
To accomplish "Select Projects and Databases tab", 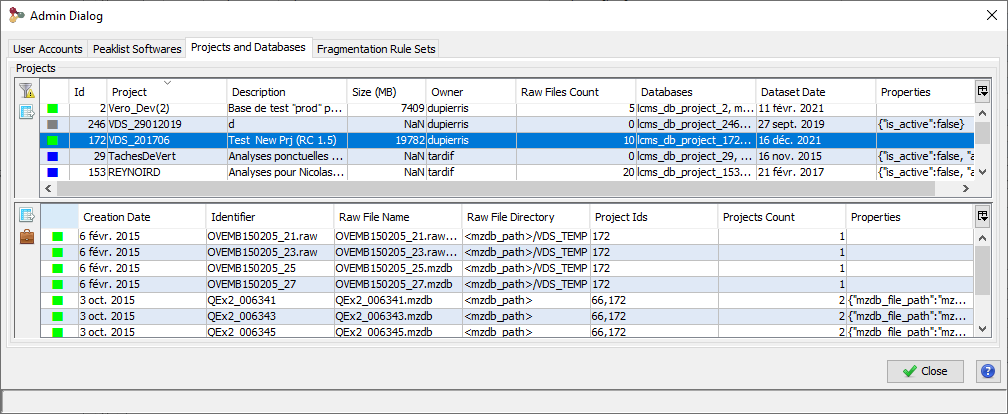I will click(249, 48).
